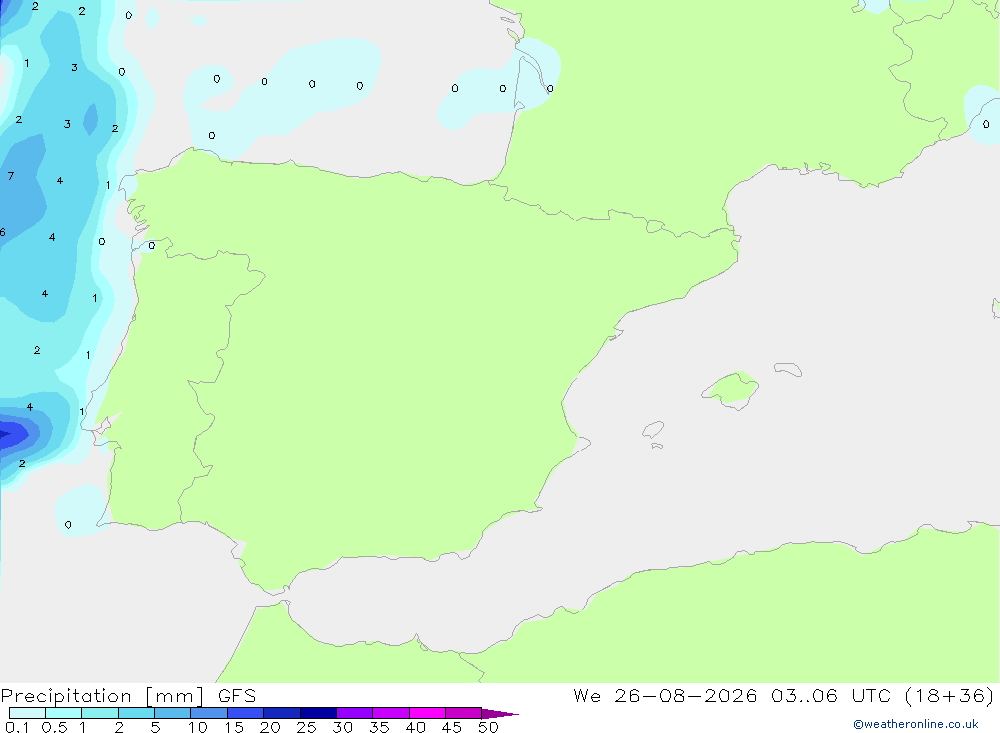Image resolution: width=1000 pixels, height=733 pixels.
Task: Click the 5–10 mm legend color swatch
Action: 173,713
